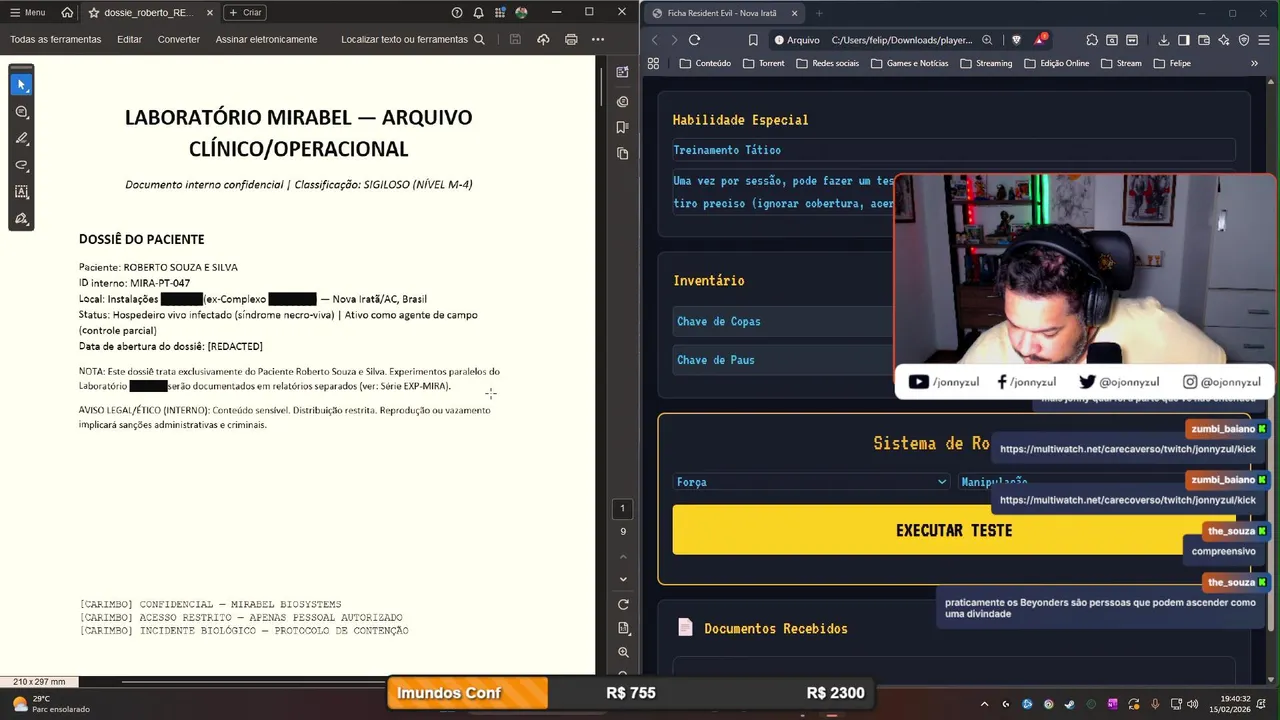The image size is (1280, 720).
Task: Click the Criar button in Acrobat
Action: pos(244,12)
